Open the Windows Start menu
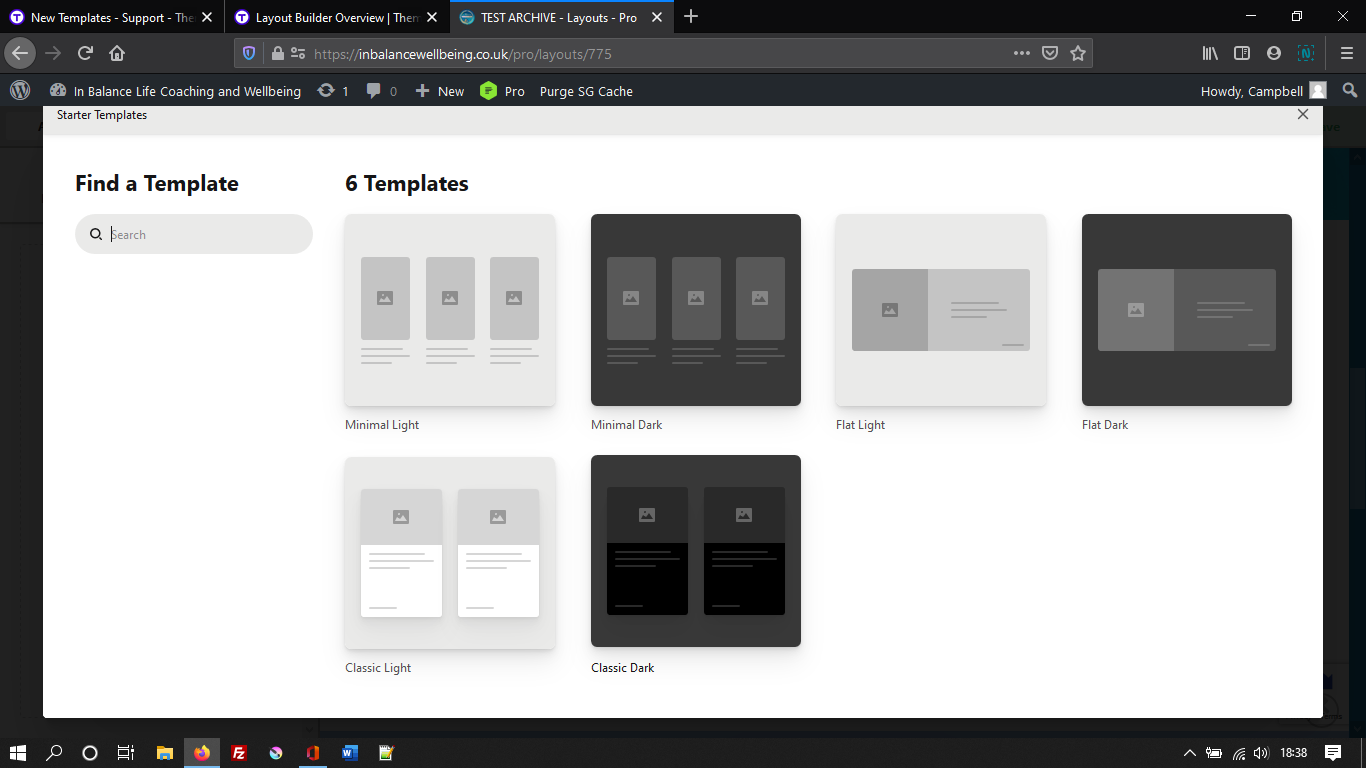 18,753
